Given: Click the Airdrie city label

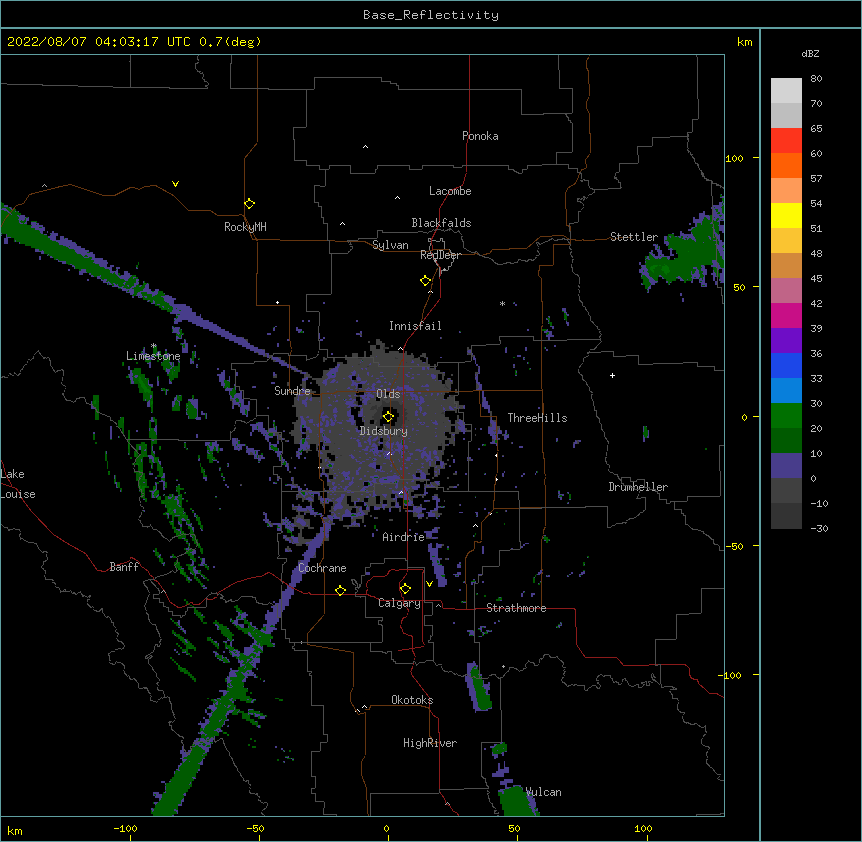Looking at the screenshot, I should pos(404,537).
